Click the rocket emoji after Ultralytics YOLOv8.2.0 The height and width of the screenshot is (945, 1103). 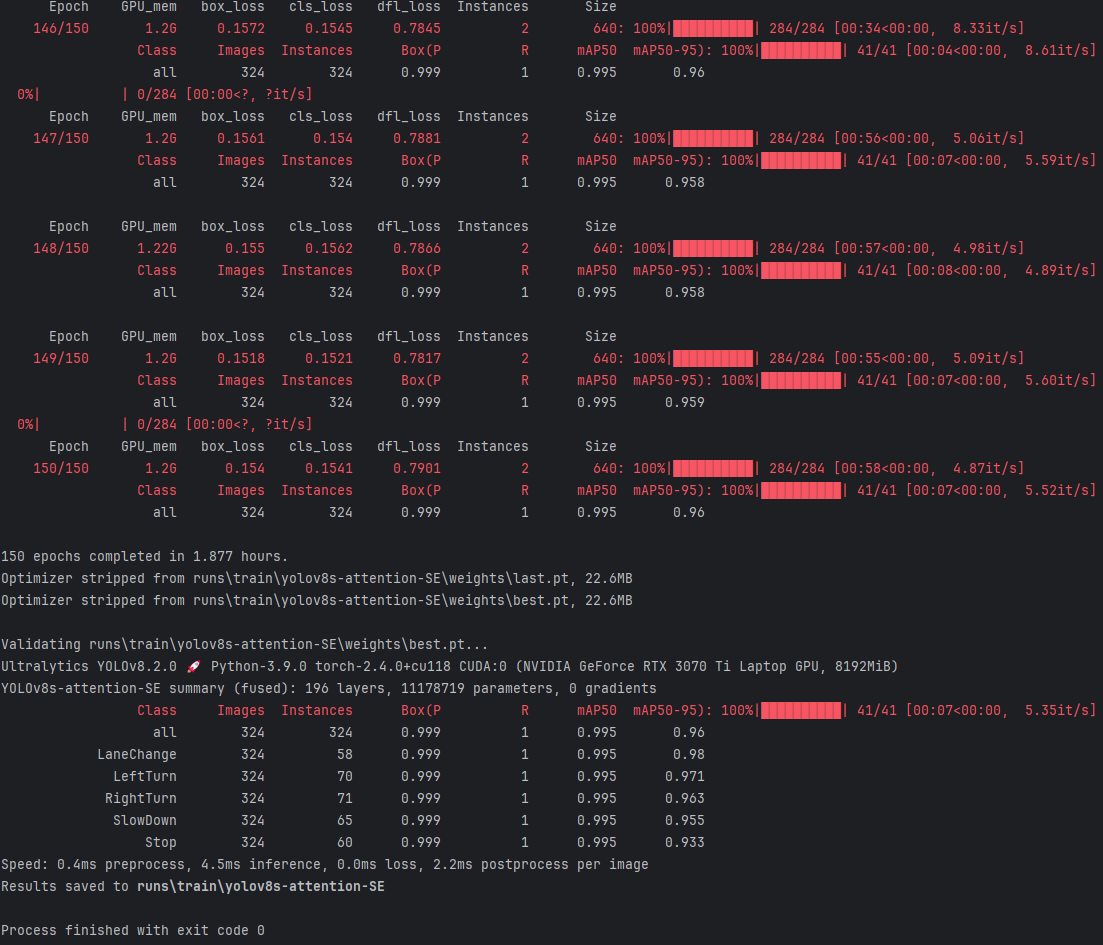(x=193, y=666)
